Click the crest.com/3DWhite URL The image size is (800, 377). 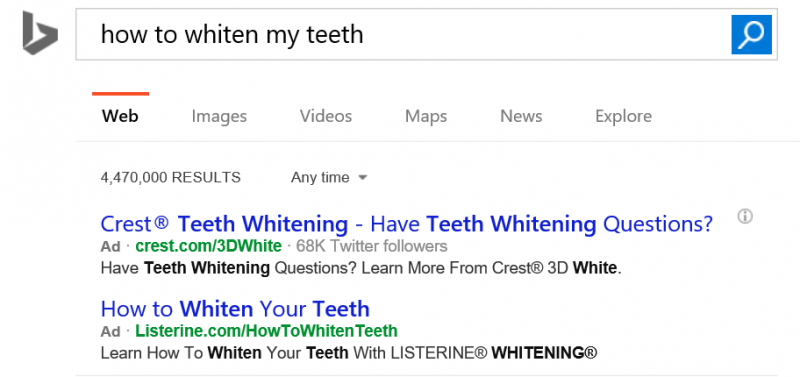point(208,246)
